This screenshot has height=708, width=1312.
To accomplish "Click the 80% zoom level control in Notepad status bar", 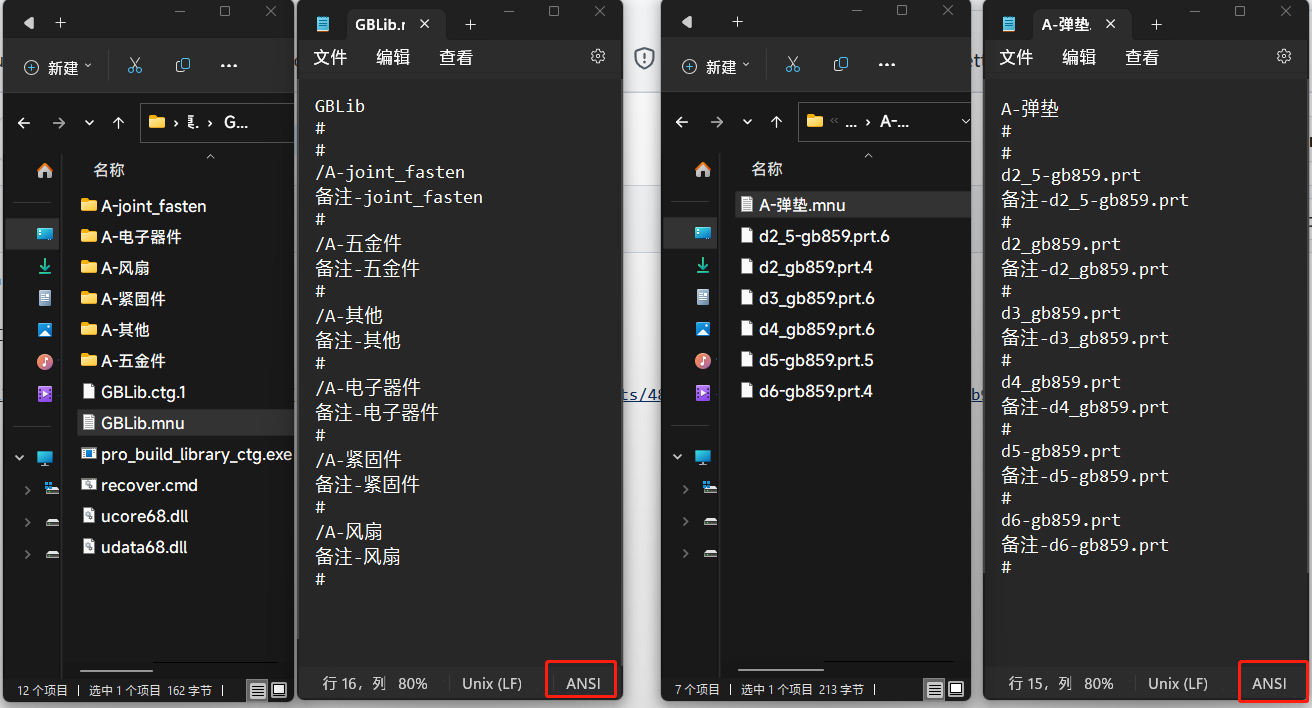I will tap(413, 683).
